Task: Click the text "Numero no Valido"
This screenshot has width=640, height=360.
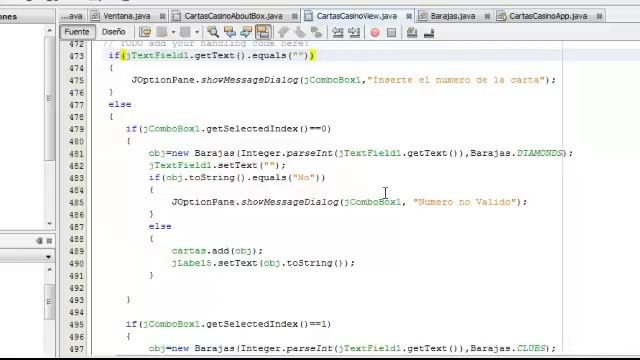Action: point(464,202)
